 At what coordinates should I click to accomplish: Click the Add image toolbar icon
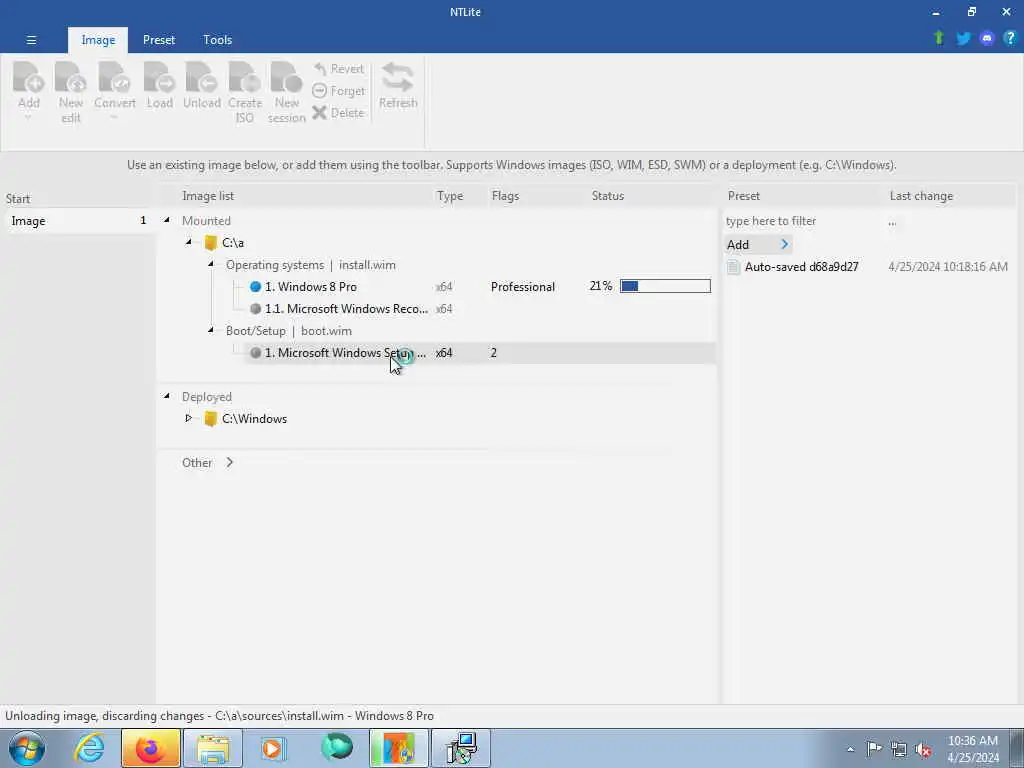click(x=28, y=78)
